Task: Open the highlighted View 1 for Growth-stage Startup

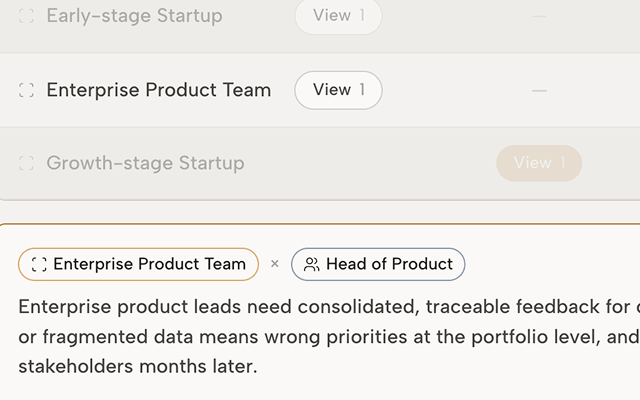Action: (x=539, y=163)
